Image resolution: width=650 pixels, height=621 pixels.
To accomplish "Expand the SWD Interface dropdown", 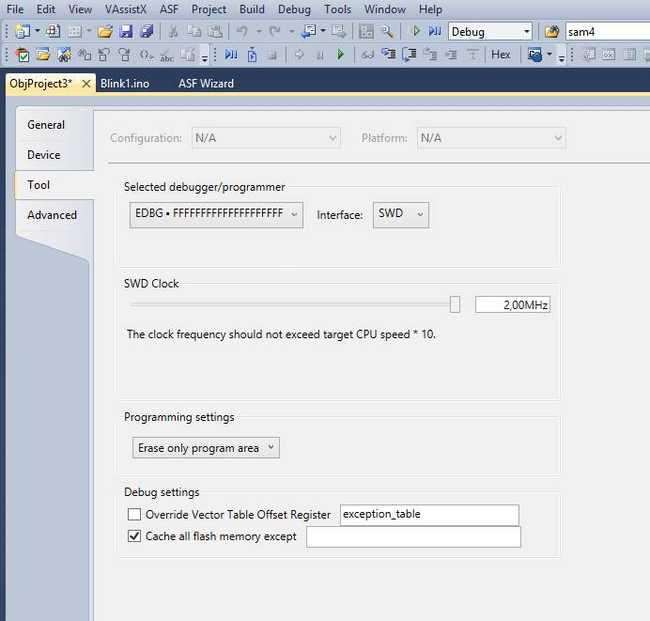I will (x=401, y=214).
